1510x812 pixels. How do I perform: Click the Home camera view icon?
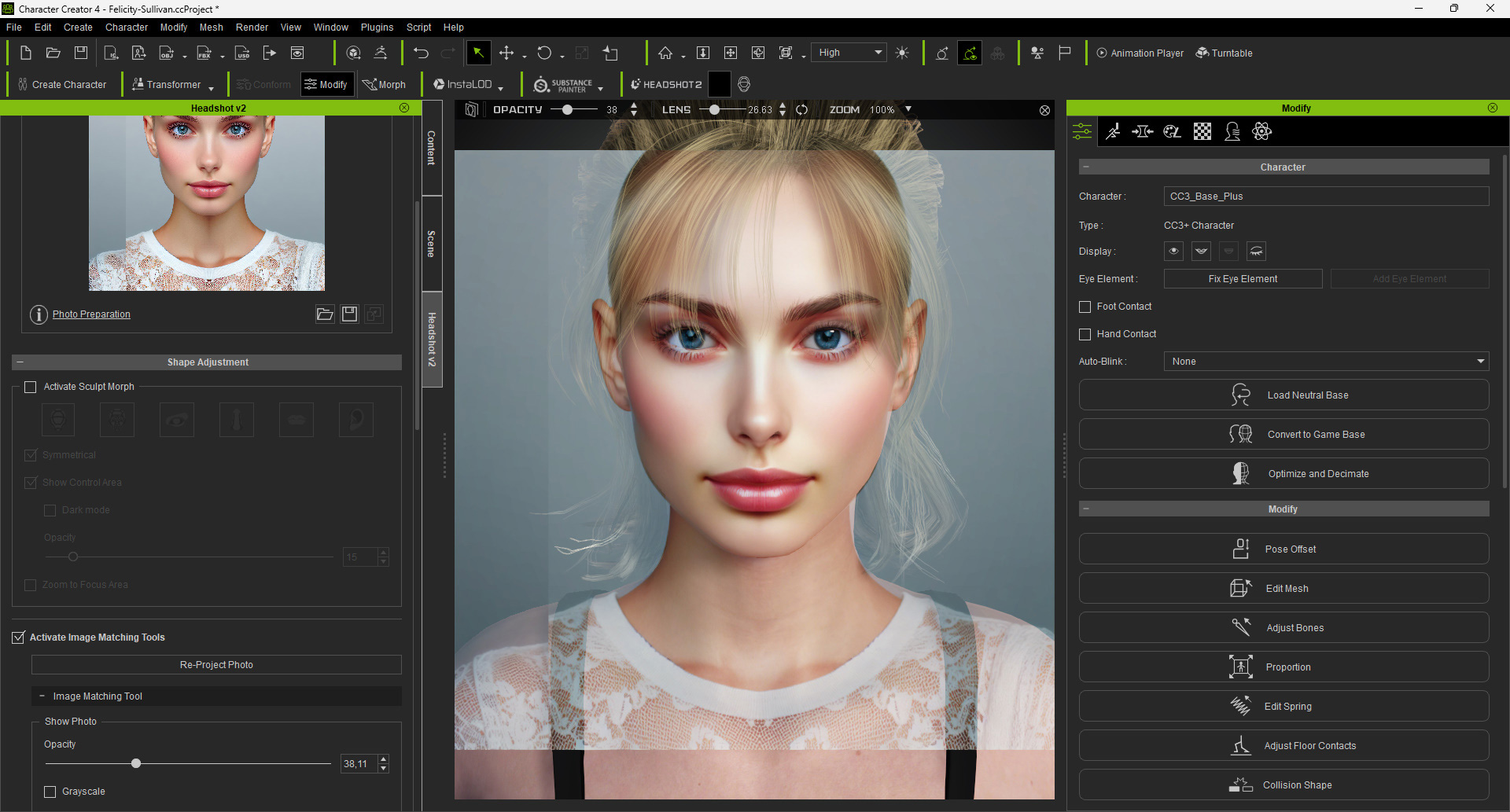665,53
